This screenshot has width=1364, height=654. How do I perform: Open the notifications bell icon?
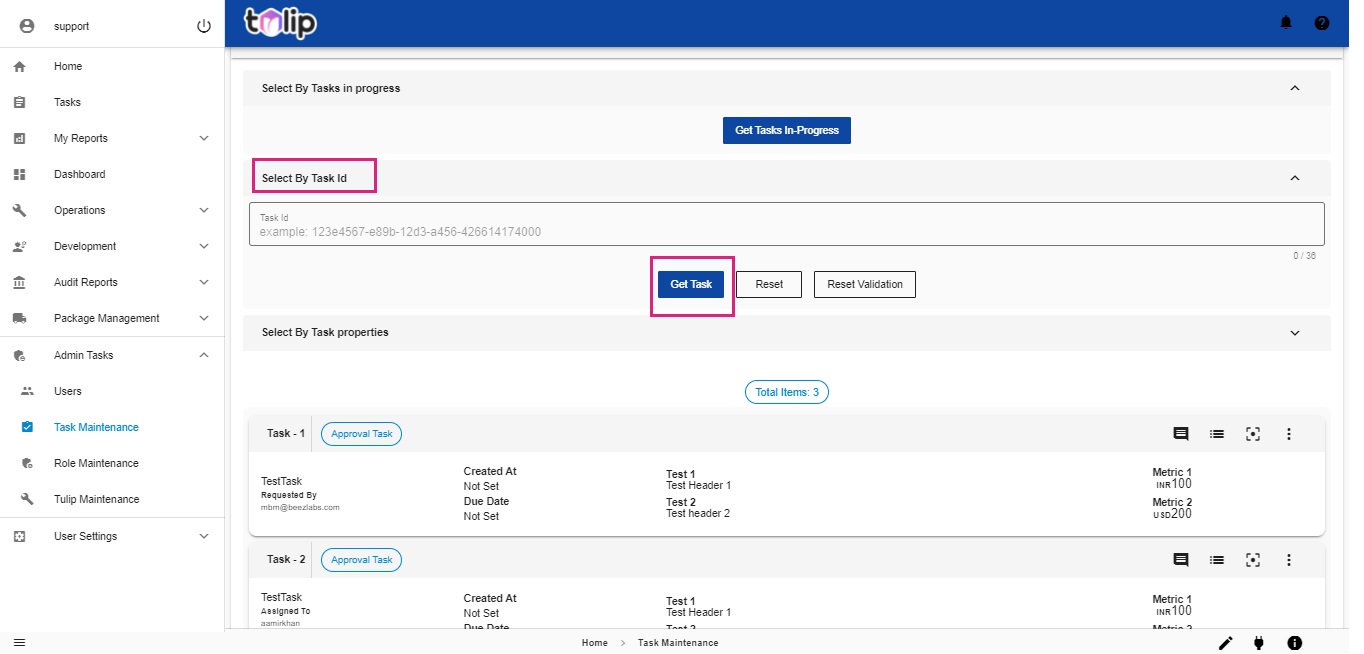(1286, 23)
